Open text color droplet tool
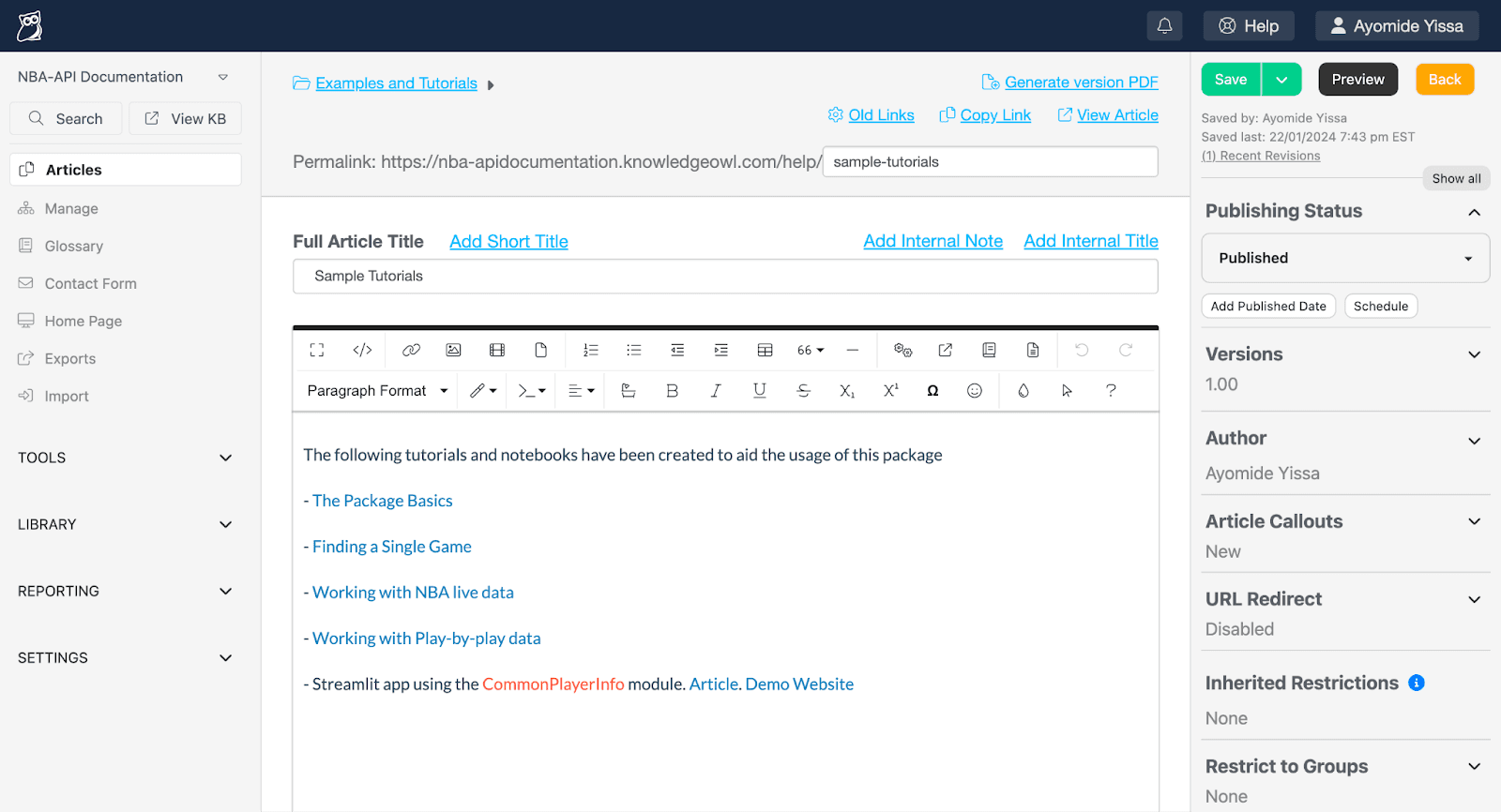1501x812 pixels. point(1023,391)
